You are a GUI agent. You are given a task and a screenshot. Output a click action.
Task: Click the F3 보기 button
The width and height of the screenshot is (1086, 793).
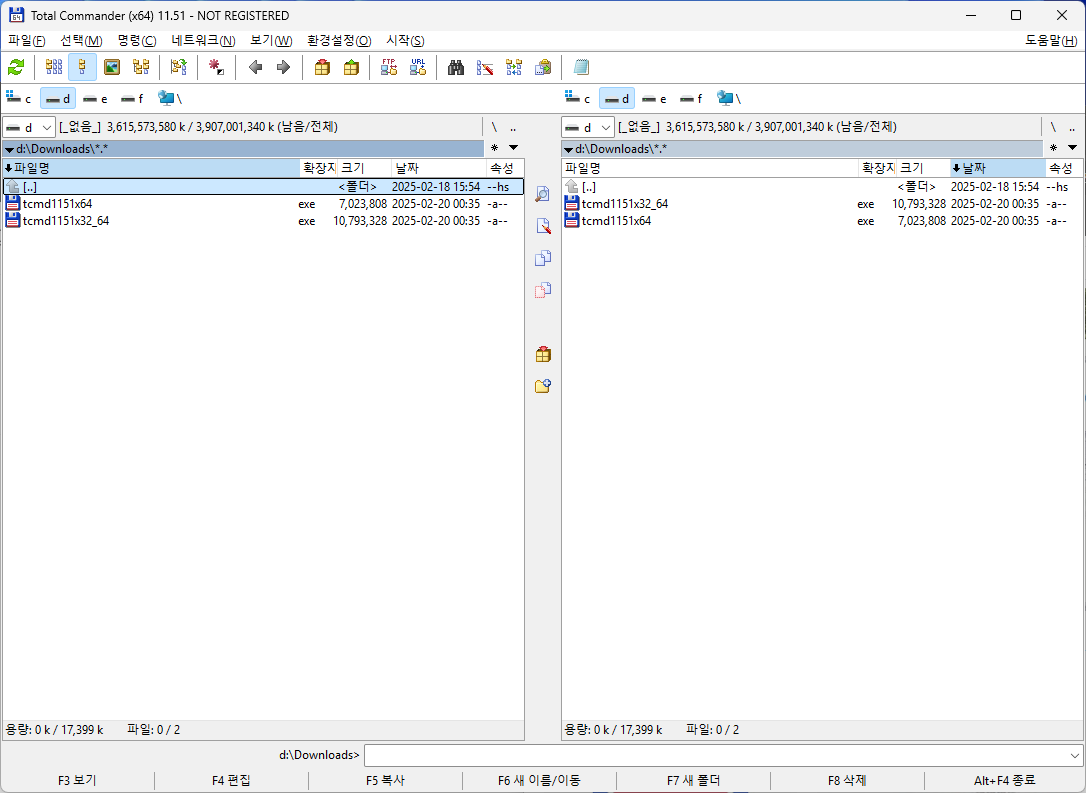(x=78, y=781)
